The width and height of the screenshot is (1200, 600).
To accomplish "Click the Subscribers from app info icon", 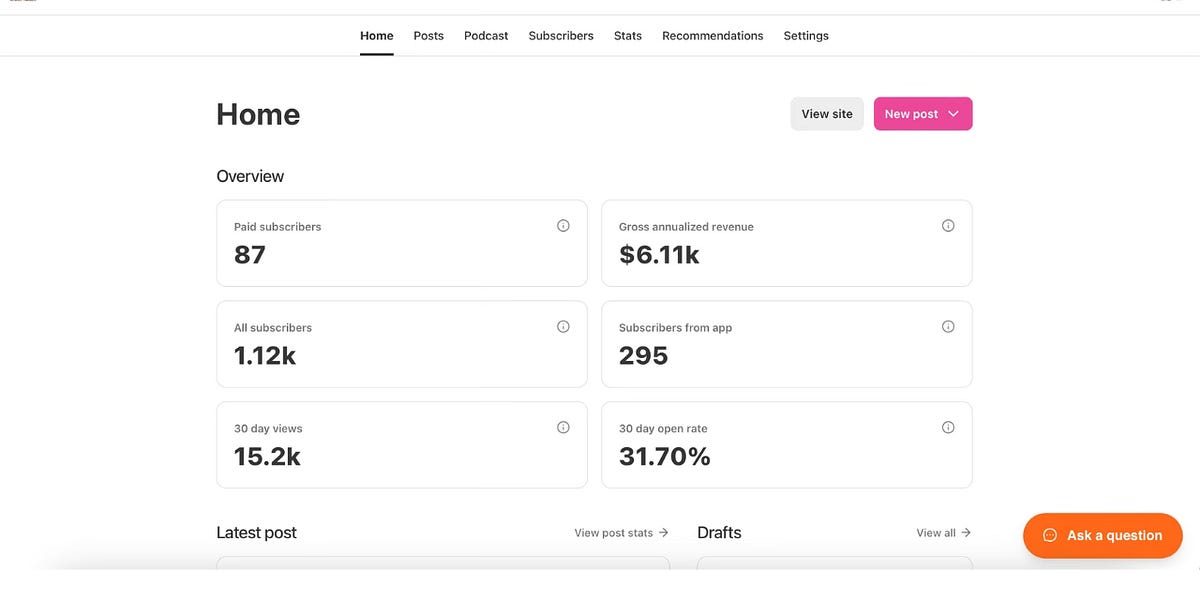I will (947, 325).
